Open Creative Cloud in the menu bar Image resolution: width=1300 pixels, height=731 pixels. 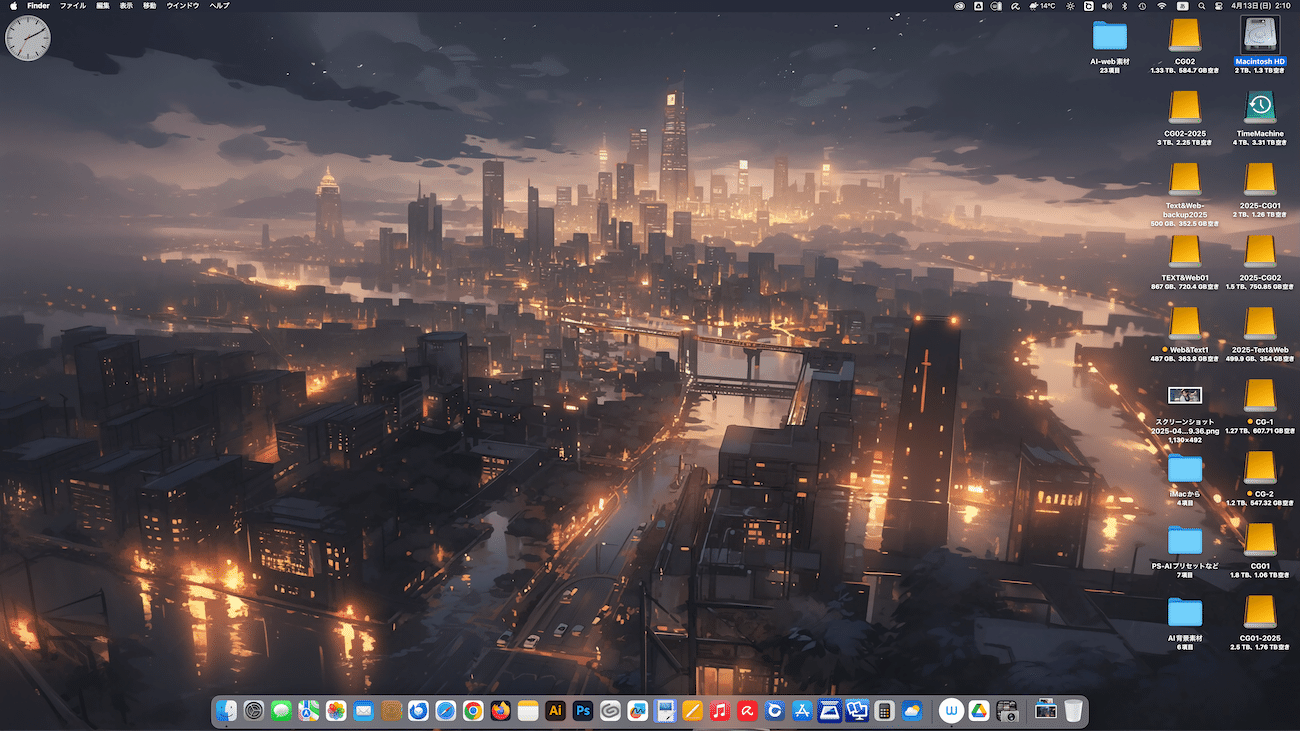point(960,6)
